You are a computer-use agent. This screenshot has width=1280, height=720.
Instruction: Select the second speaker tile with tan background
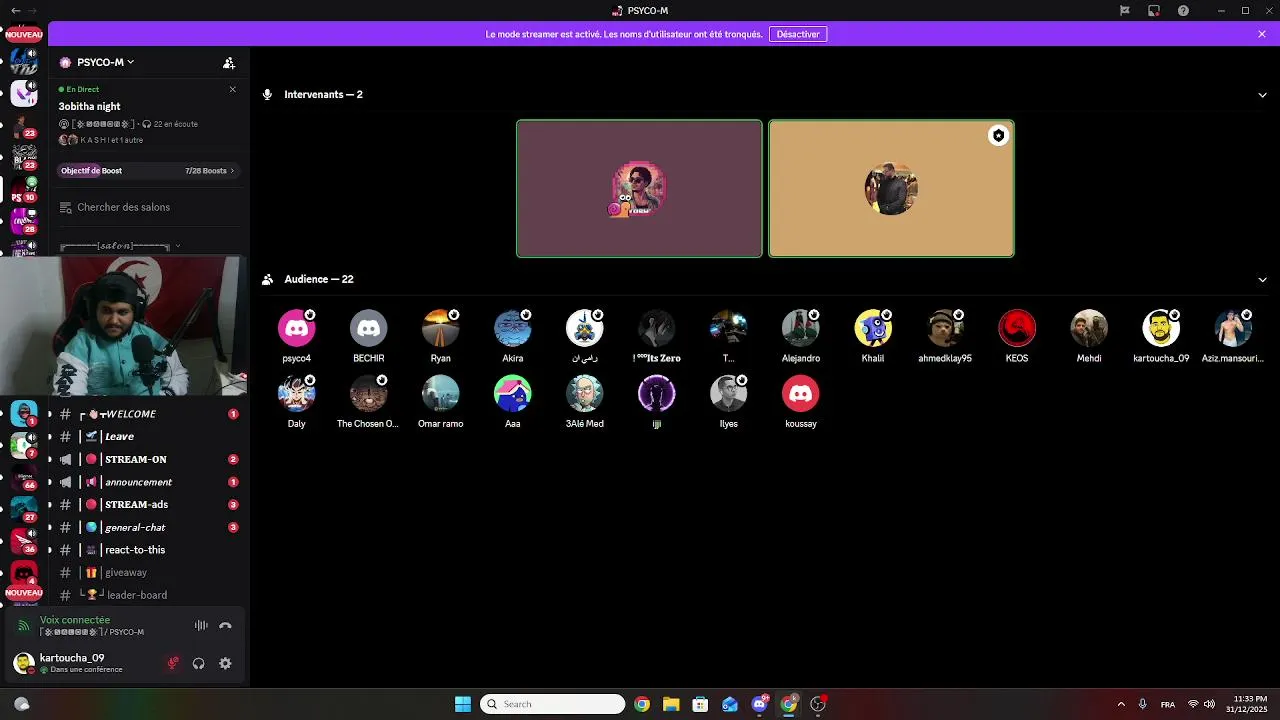(x=891, y=189)
